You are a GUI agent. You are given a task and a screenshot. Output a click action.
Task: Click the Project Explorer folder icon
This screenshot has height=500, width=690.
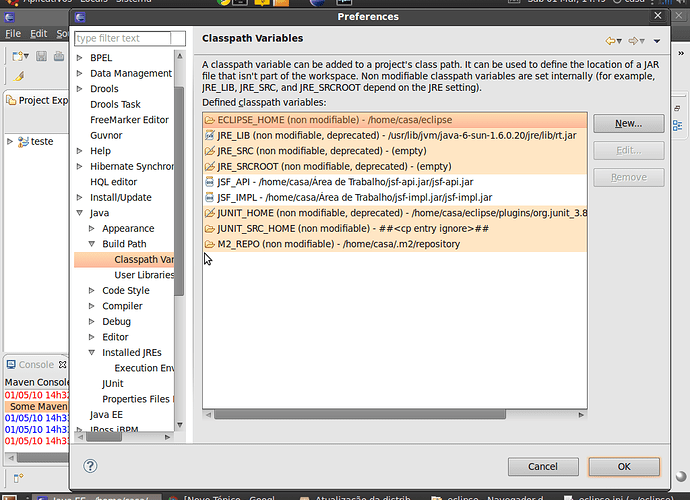pos(11,100)
